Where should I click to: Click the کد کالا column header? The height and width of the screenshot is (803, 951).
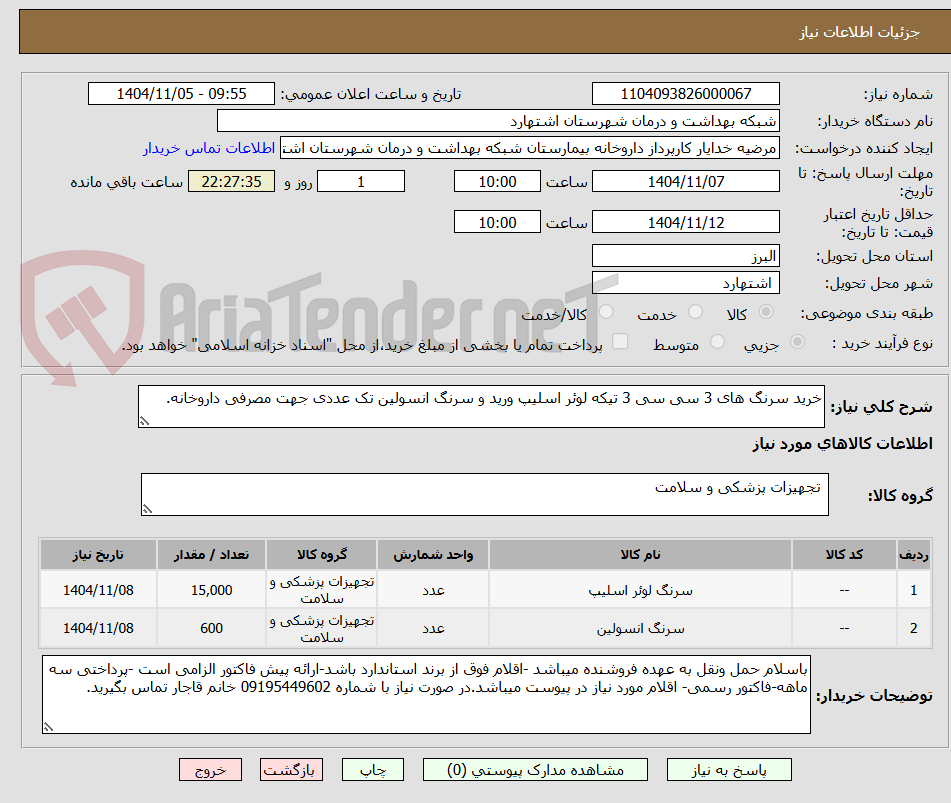tap(844, 554)
